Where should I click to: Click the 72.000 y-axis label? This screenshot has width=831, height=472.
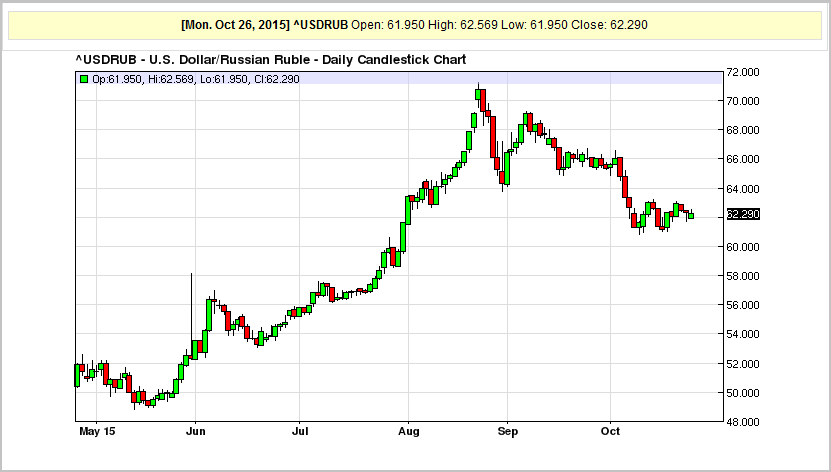[742, 72]
